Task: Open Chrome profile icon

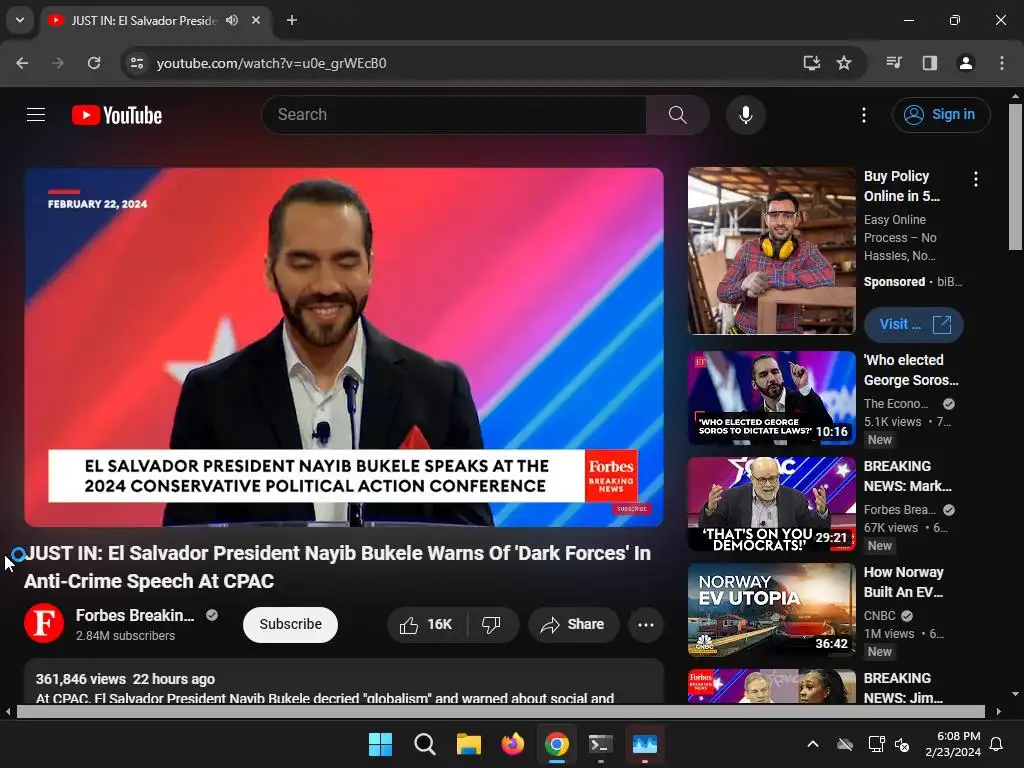Action: click(x=965, y=63)
